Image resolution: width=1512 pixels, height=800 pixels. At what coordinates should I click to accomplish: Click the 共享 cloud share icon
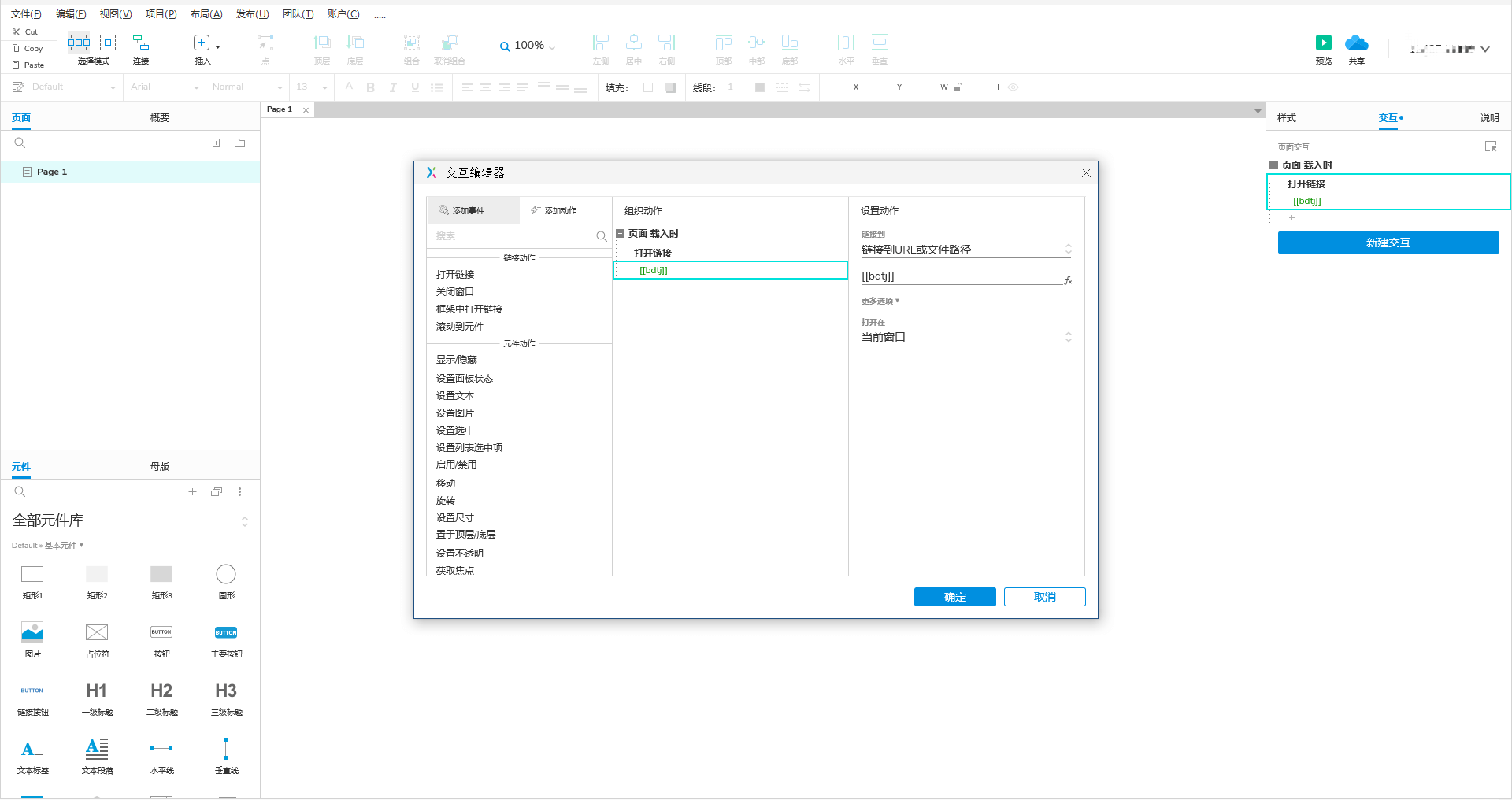[1356, 43]
